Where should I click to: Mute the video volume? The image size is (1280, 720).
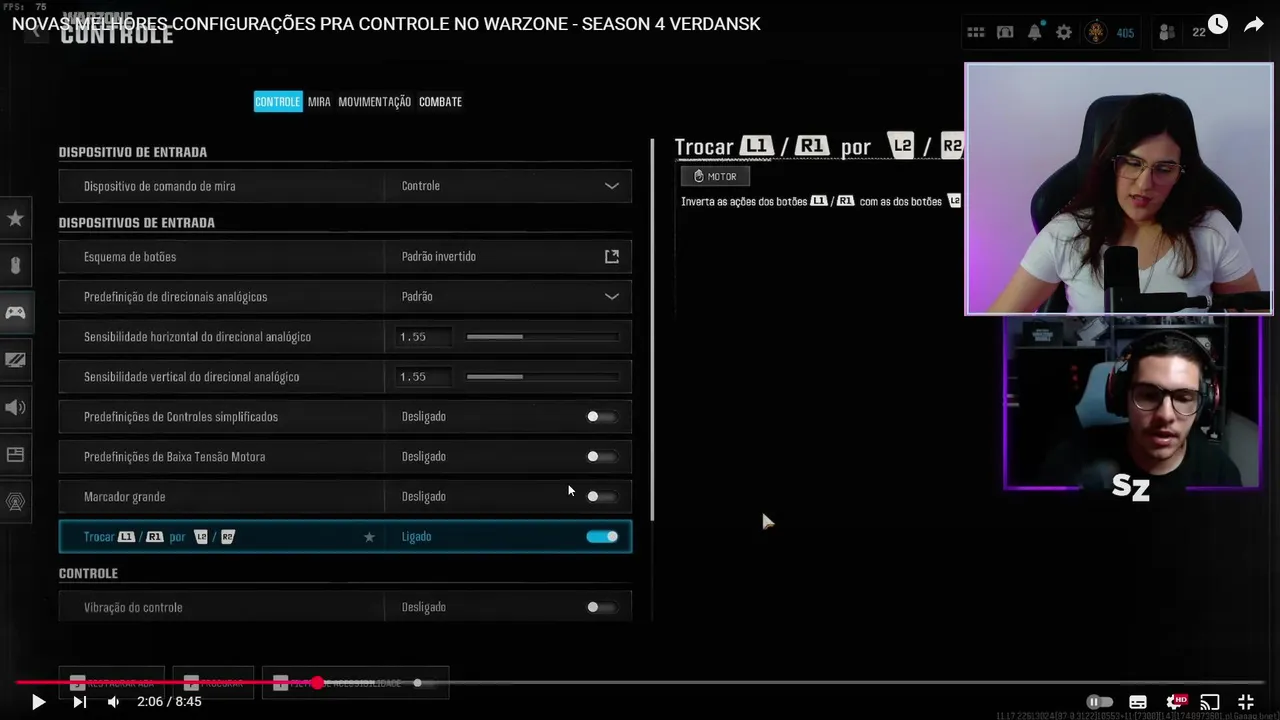click(114, 702)
